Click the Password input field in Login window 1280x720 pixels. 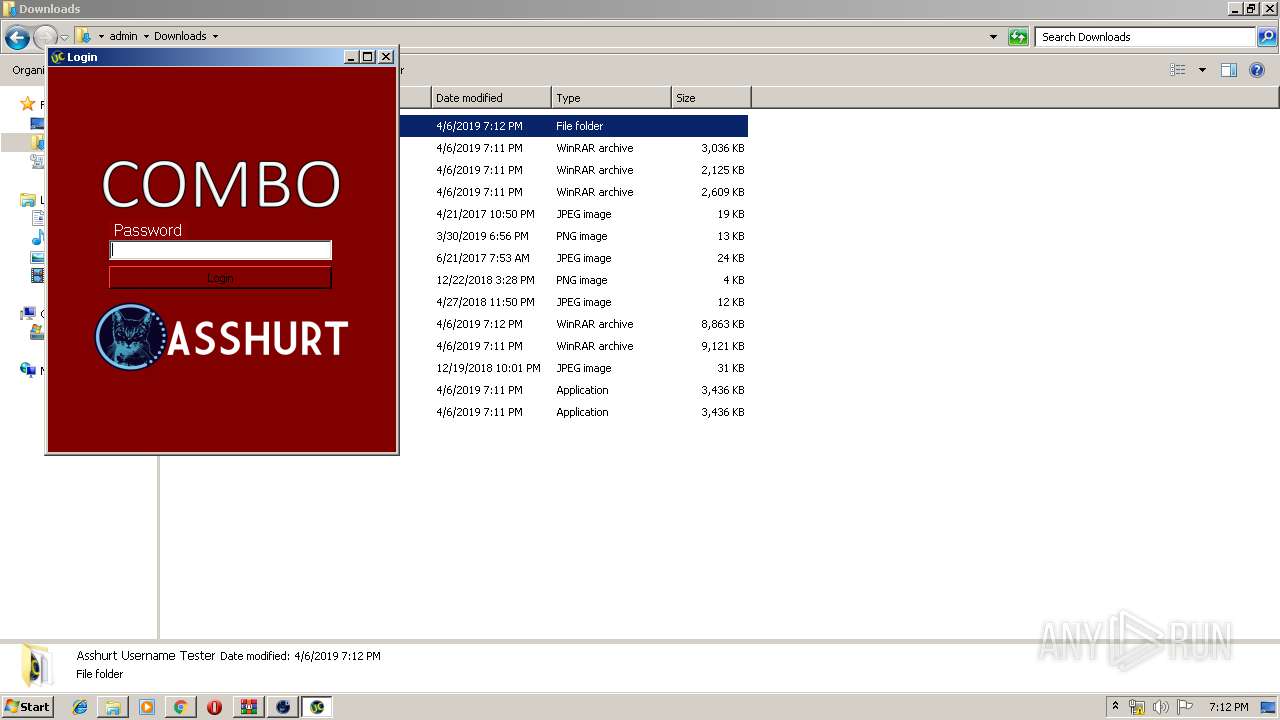(220, 250)
